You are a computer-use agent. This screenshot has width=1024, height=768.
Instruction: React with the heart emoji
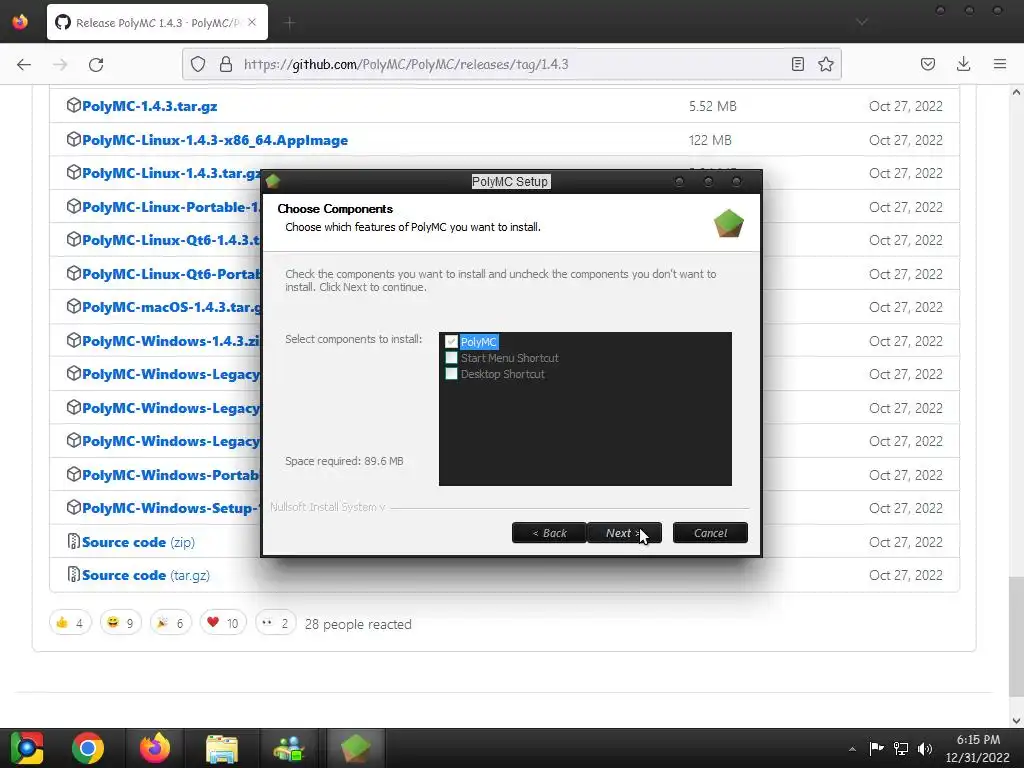point(223,623)
